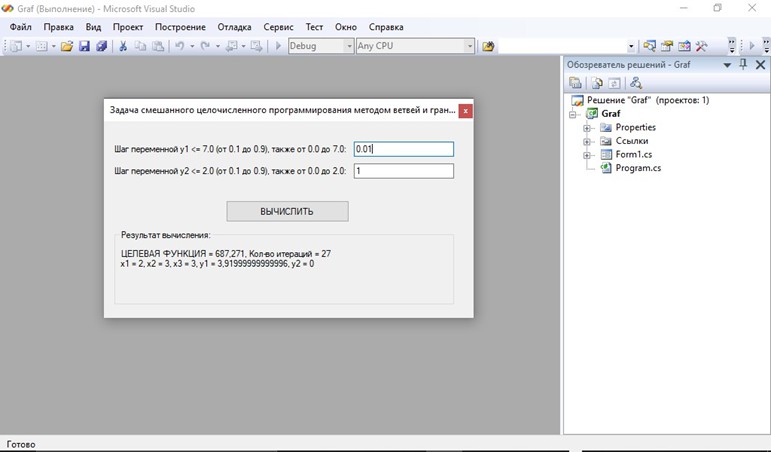Open the Вид menu

[93, 27]
